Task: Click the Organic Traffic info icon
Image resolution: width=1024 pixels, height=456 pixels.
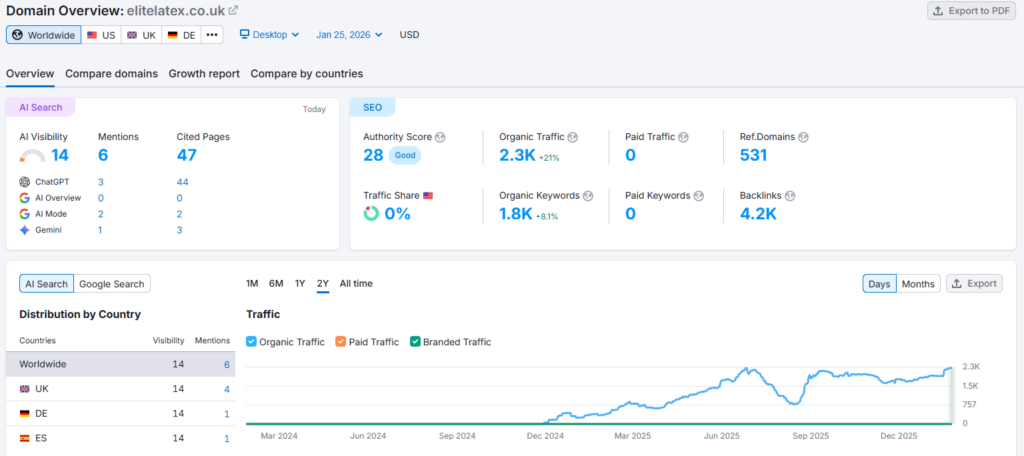Action: [x=572, y=137]
